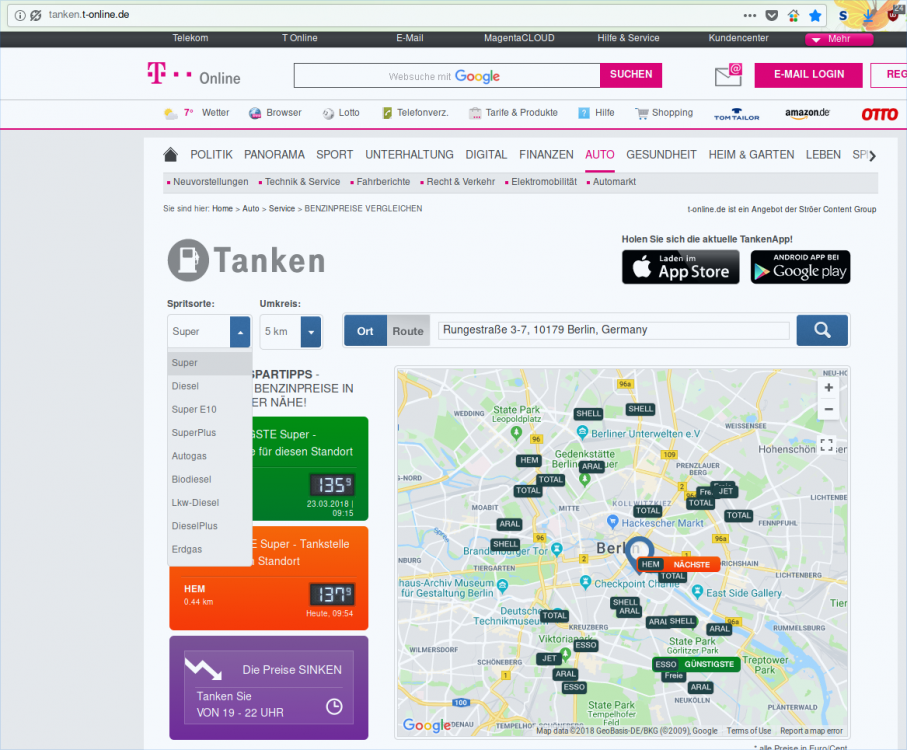The height and width of the screenshot is (750, 907).
Task: Choose Biodiesel from fuel type list
Action: pos(209,479)
